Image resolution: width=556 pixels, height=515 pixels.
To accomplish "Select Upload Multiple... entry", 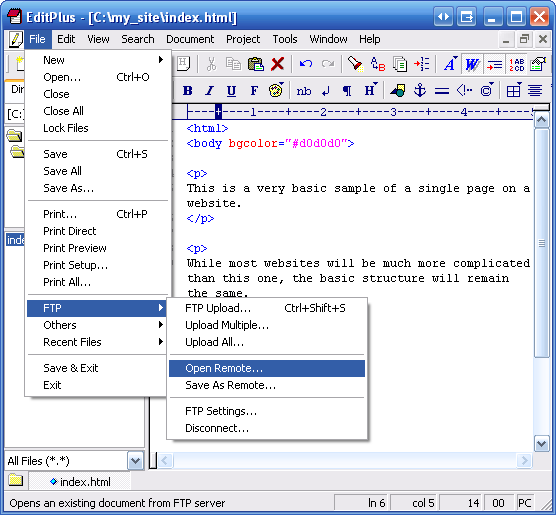I will click(x=267, y=325).
